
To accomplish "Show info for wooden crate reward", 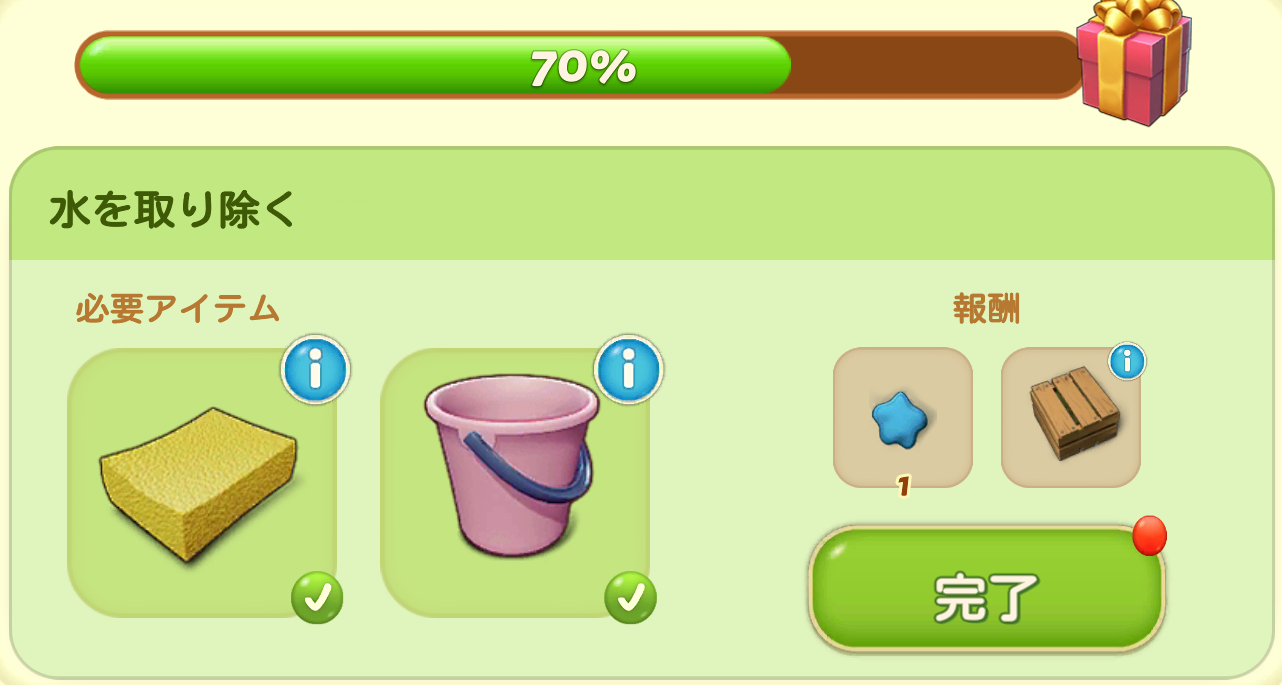I will (x=1127, y=361).
